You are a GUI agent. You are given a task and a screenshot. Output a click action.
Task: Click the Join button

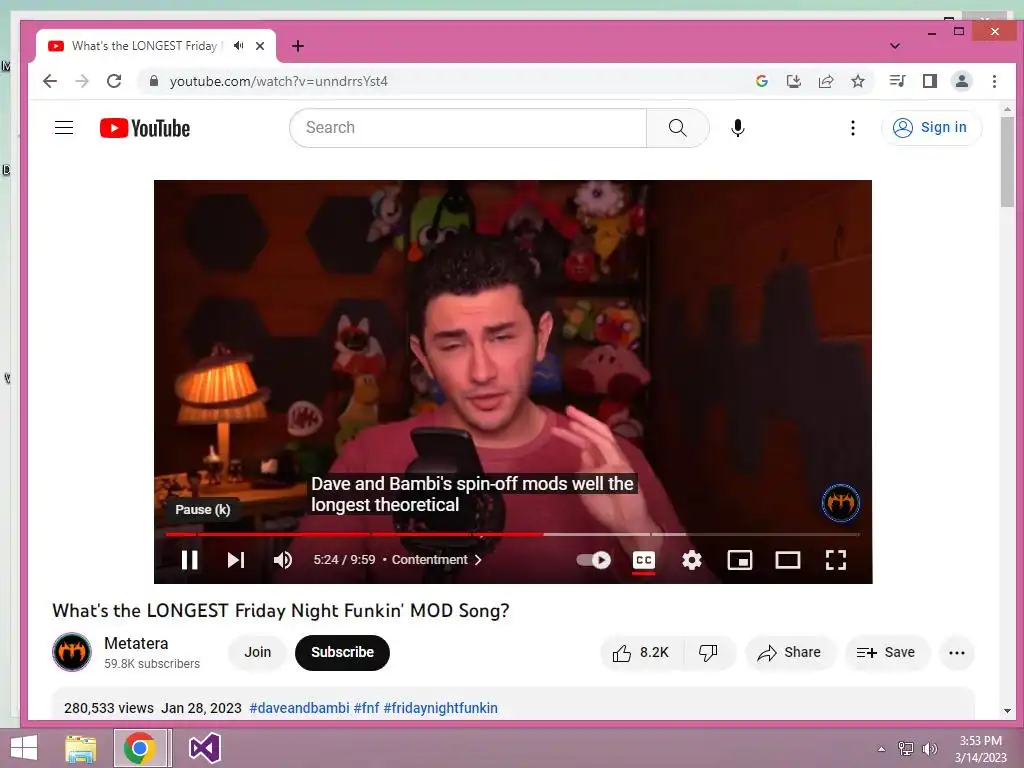point(257,652)
